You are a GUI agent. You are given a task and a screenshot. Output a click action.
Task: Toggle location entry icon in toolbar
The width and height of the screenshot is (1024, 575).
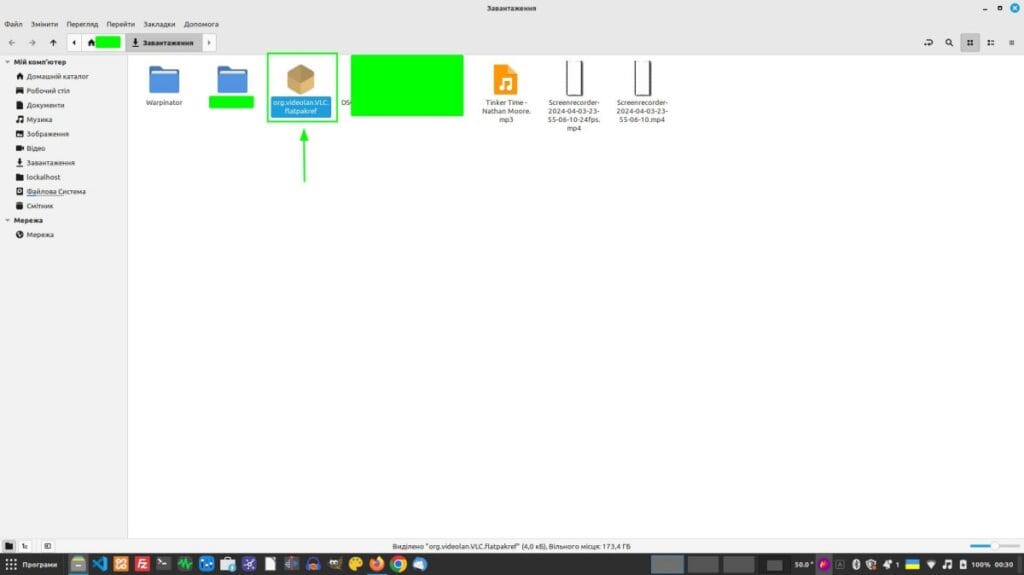tap(928, 43)
